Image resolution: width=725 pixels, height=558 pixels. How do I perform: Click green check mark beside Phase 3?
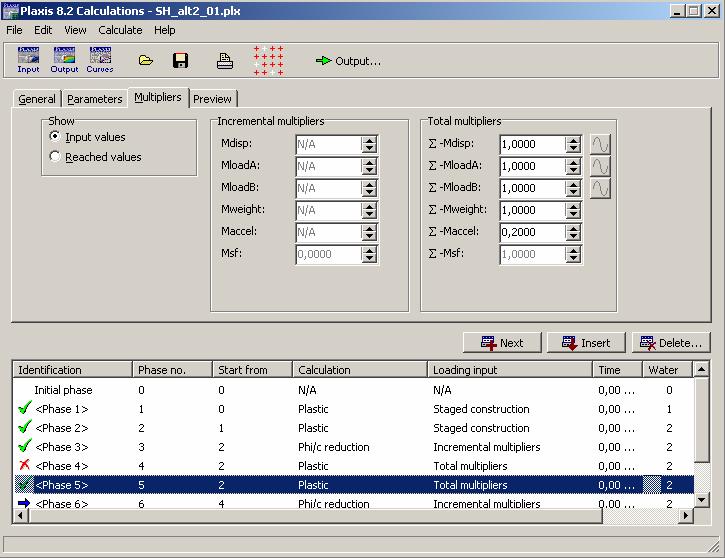tap(25, 446)
